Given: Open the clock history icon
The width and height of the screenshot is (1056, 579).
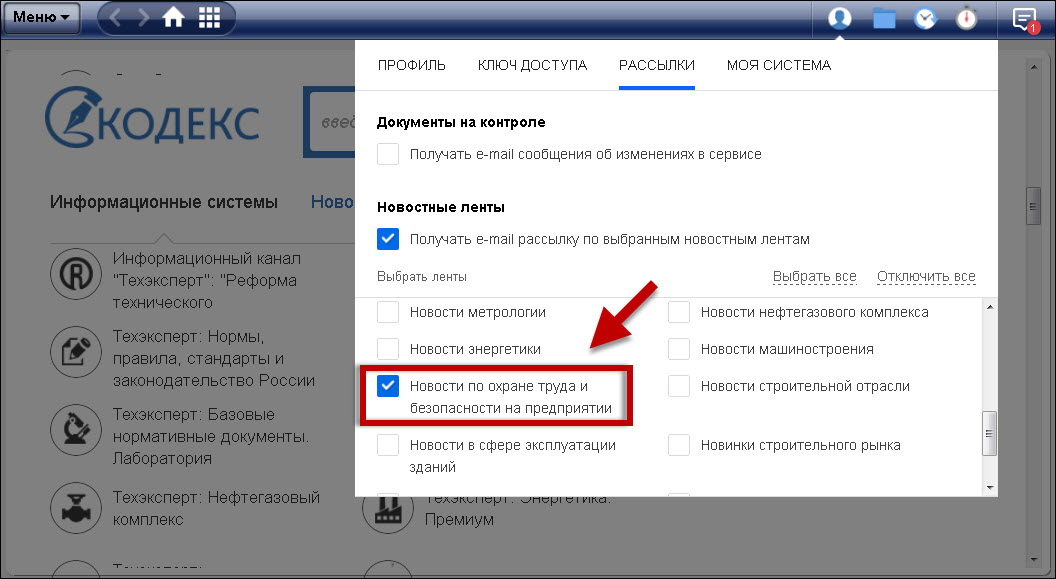Looking at the screenshot, I should (925, 18).
